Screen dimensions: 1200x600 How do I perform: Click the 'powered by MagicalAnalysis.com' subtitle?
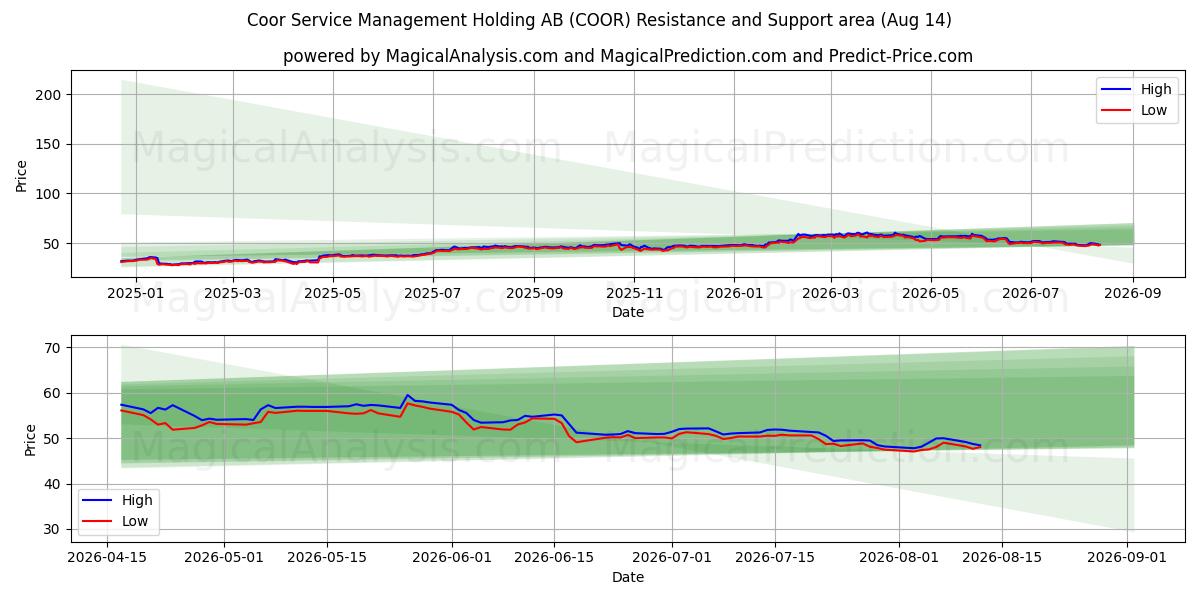tap(627, 56)
